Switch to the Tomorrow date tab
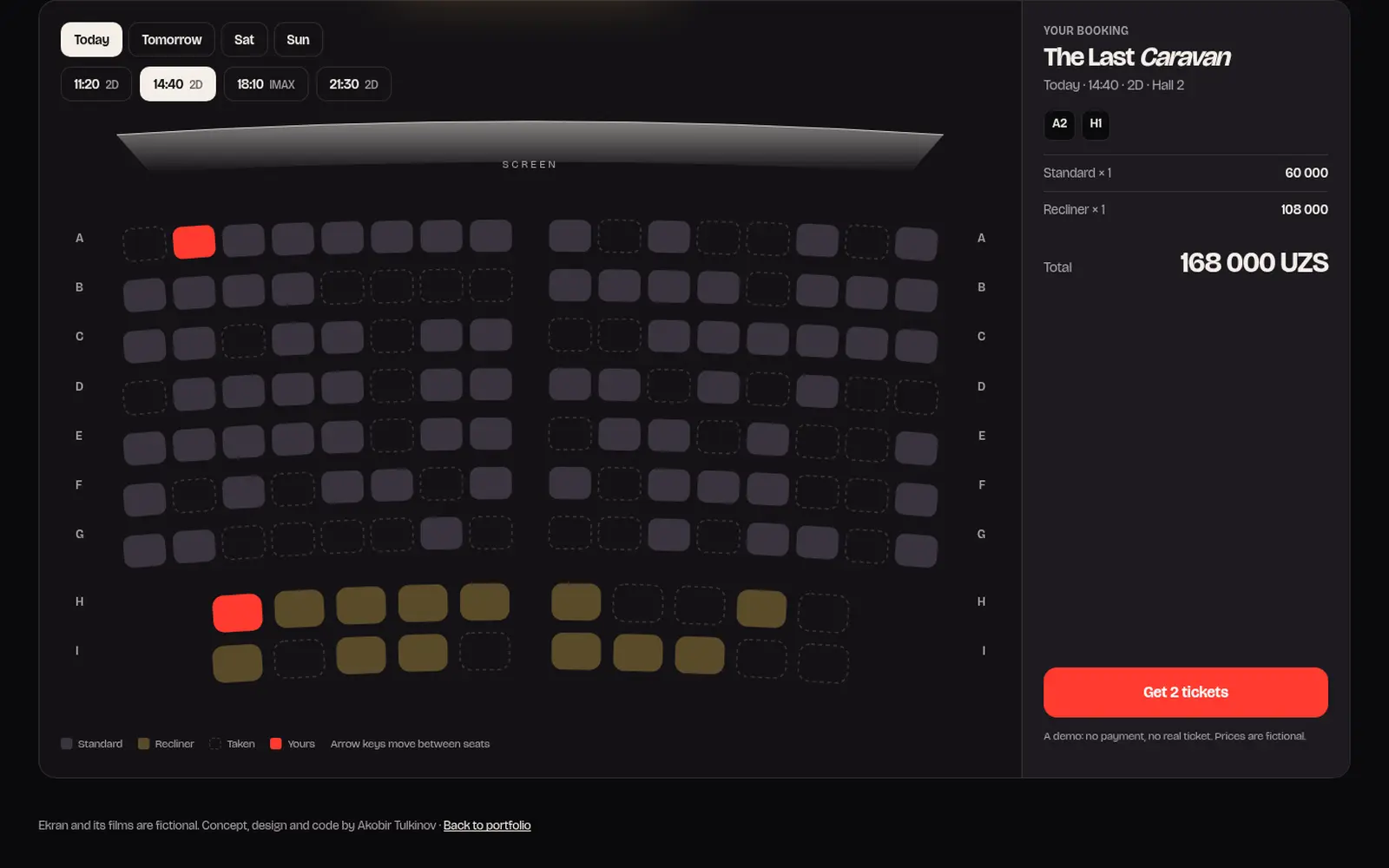Screen dimensions: 1389x868 172,40
